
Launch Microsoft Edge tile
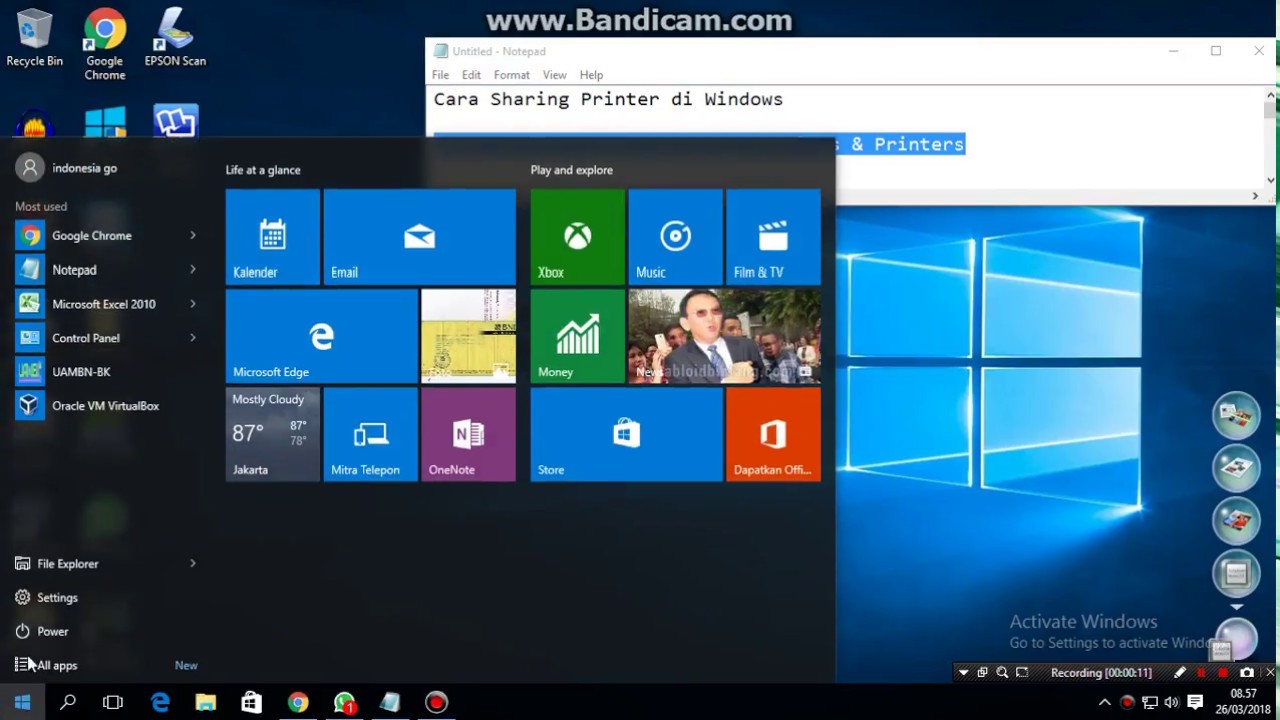click(x=322, y=336)
